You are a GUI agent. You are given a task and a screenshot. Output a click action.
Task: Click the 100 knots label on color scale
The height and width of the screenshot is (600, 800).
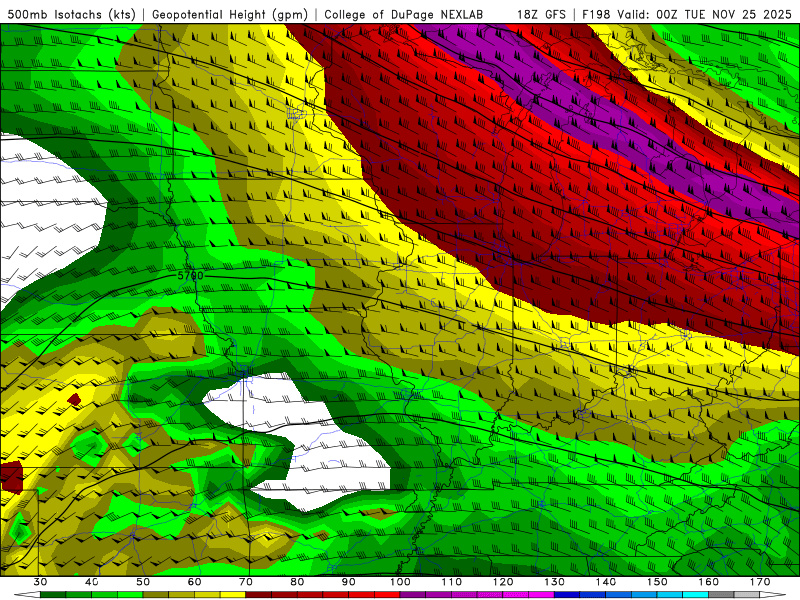pyautogui.click(x=400, y=582)
